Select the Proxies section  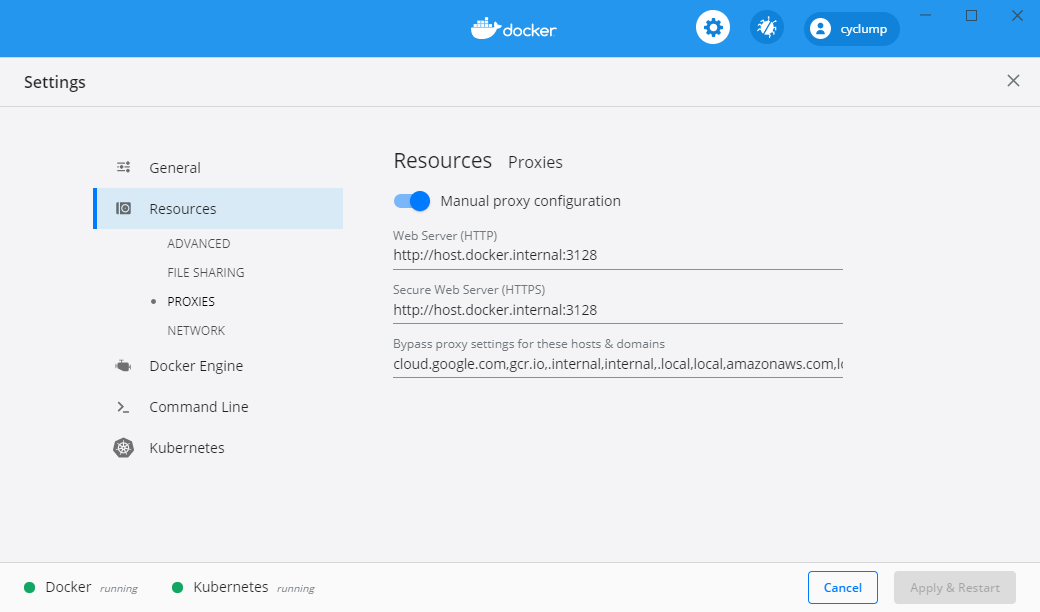coord(191,301)
